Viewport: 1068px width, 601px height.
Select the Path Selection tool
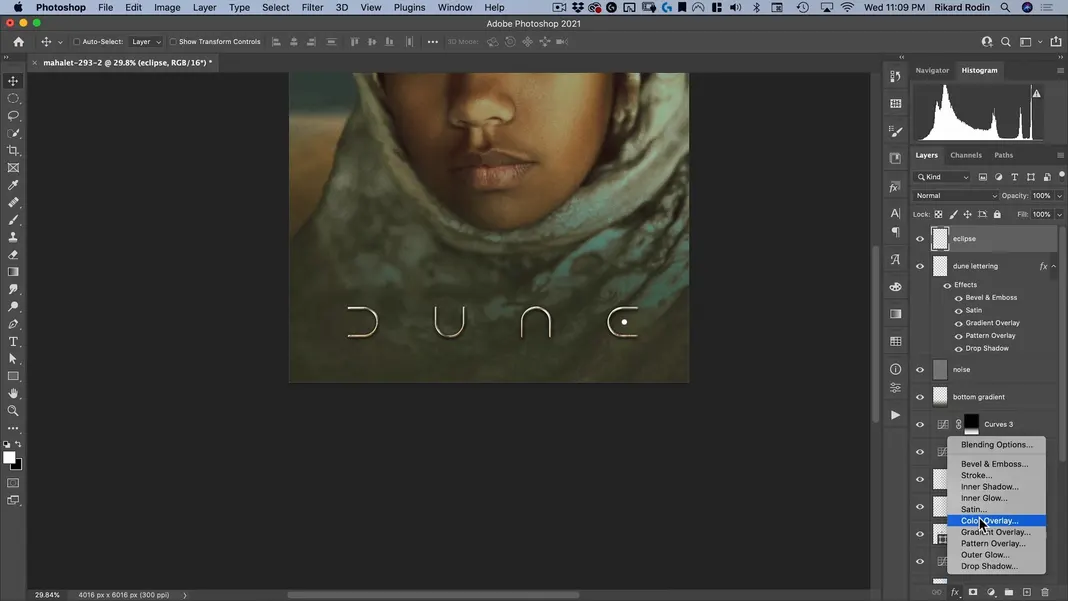coord(13,359)
